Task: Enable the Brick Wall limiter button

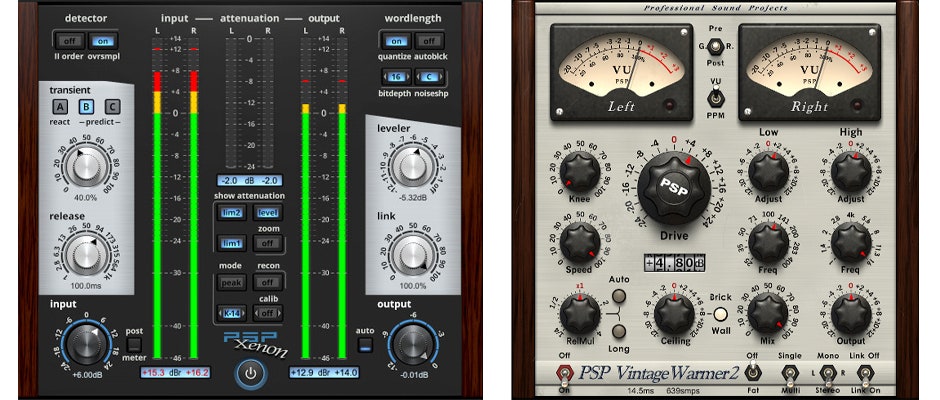Action: click(719, 314)
